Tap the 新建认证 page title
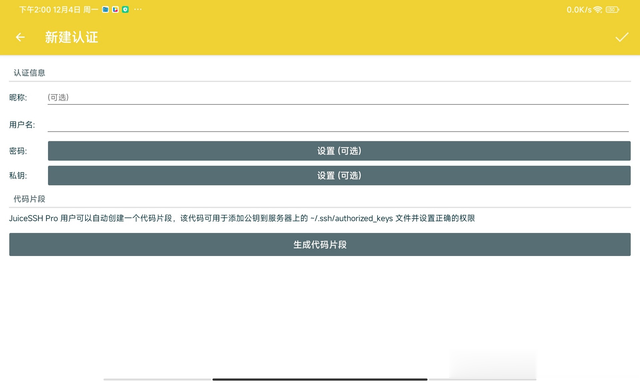Screen dimensions: 640x384 tap(71, 37)
